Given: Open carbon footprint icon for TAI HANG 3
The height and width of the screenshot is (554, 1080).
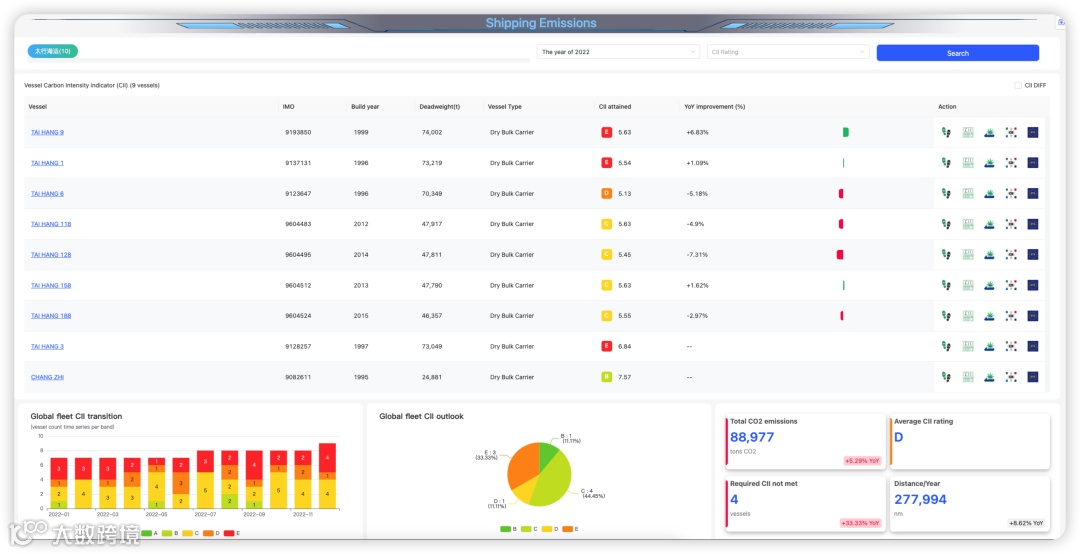Looking at the screenshot, I should [x=946, y=347].
